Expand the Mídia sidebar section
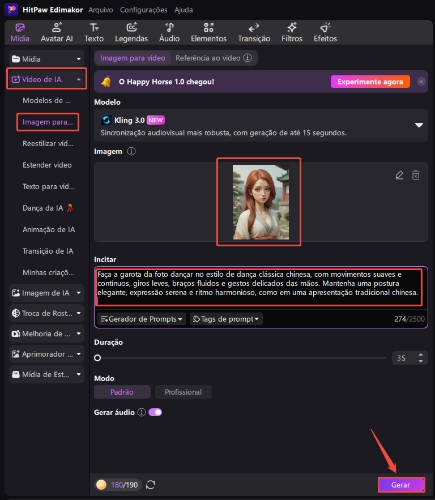435x500 pixels. click(46, 59)
